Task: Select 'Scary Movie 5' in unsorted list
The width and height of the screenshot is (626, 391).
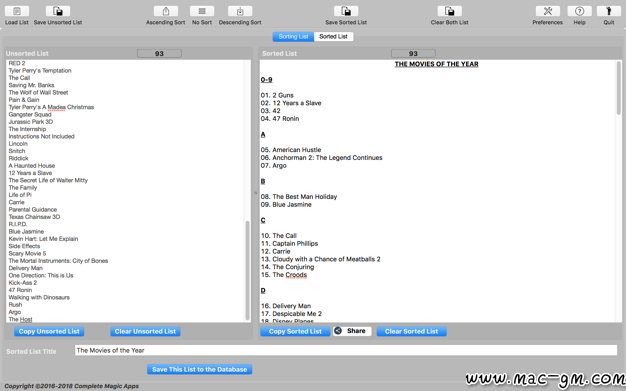Action: 27,254
